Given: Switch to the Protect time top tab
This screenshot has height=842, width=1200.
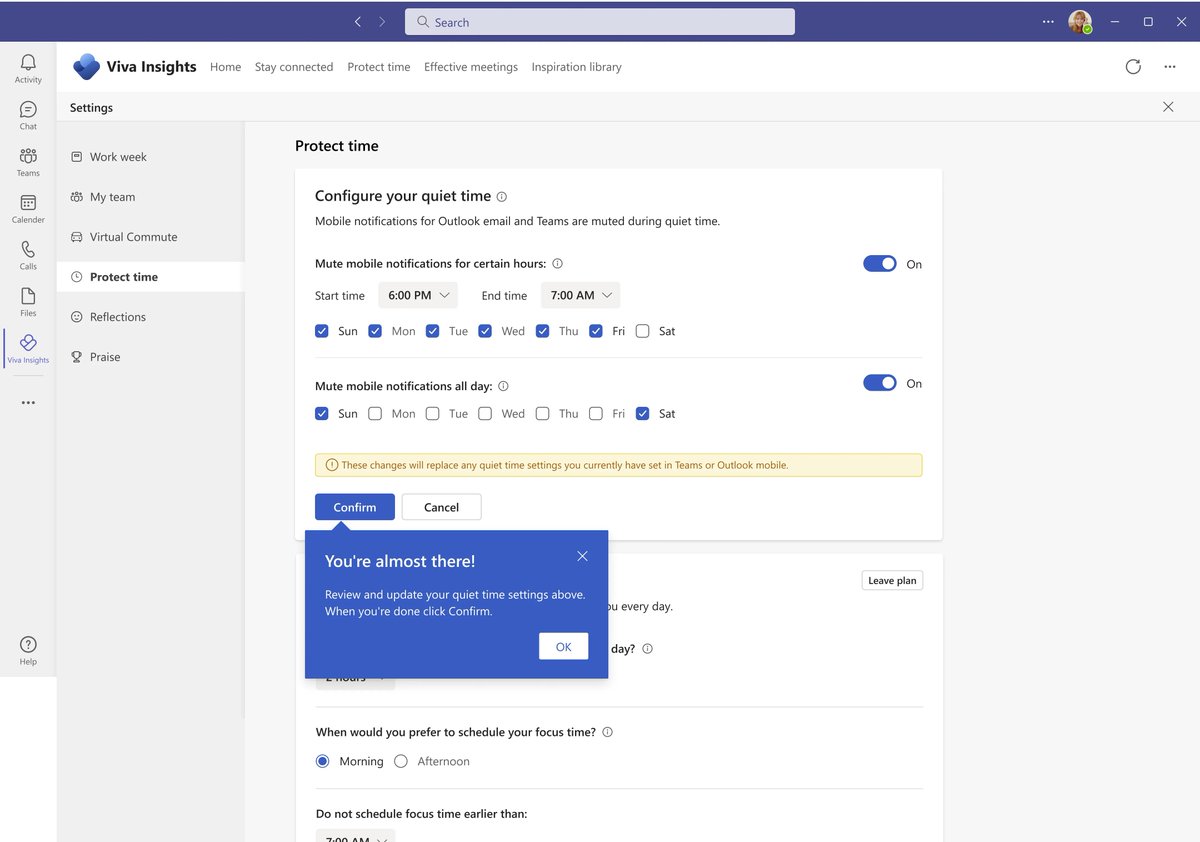Looking at the screenshot, I should [379, 67].
